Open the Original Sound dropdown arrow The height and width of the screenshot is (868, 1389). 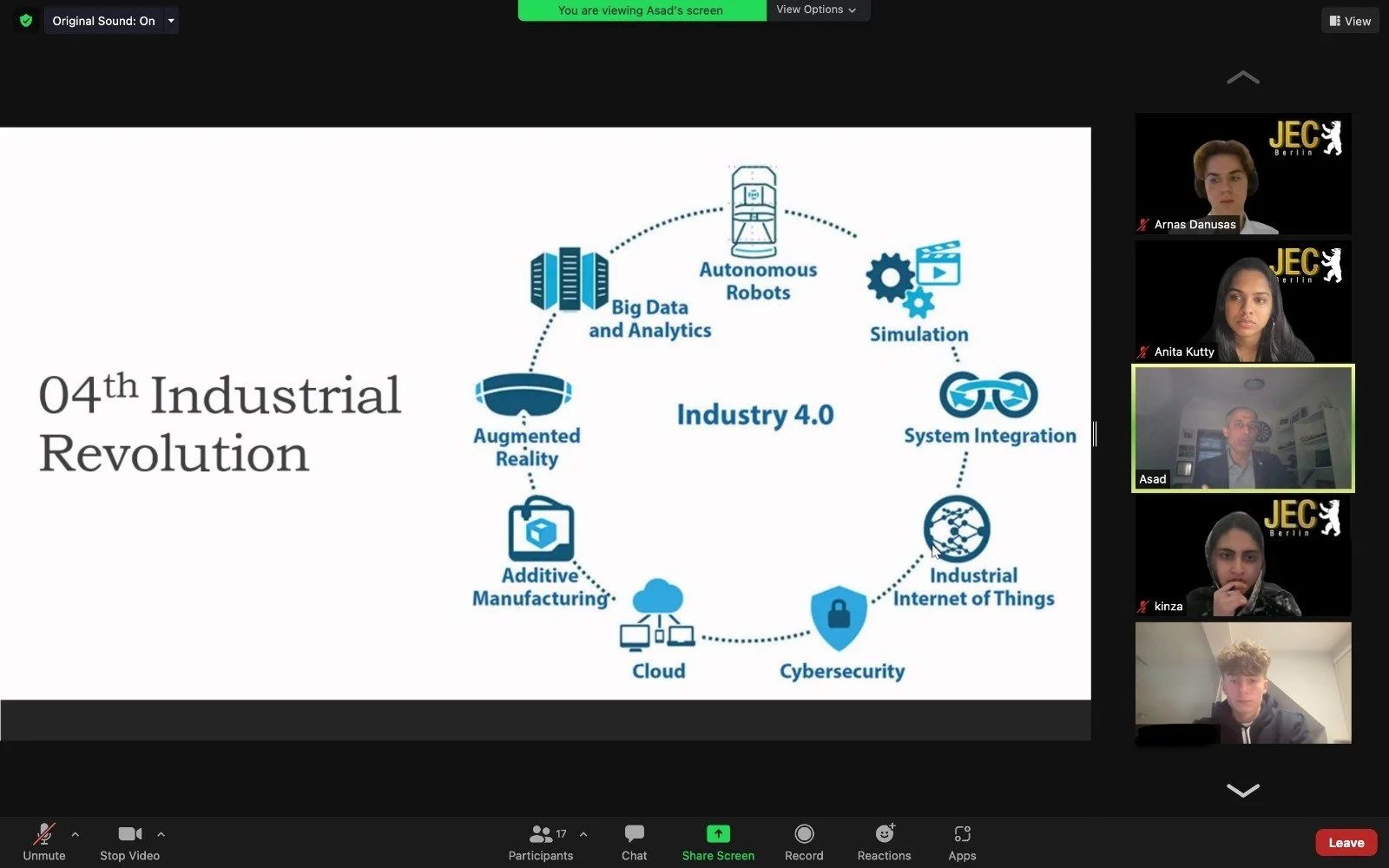point(171,21)
